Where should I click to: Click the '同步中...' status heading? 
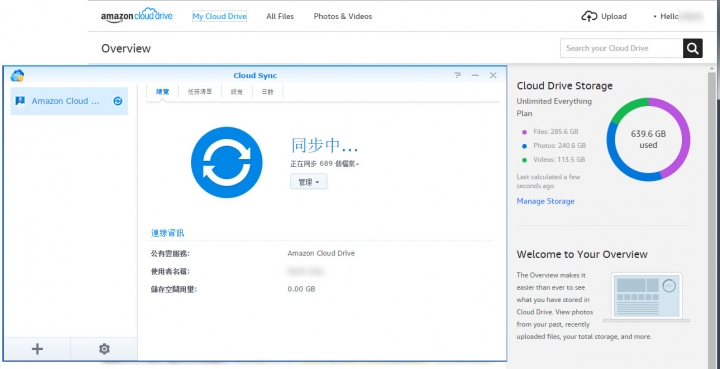(x=324, y=145)
